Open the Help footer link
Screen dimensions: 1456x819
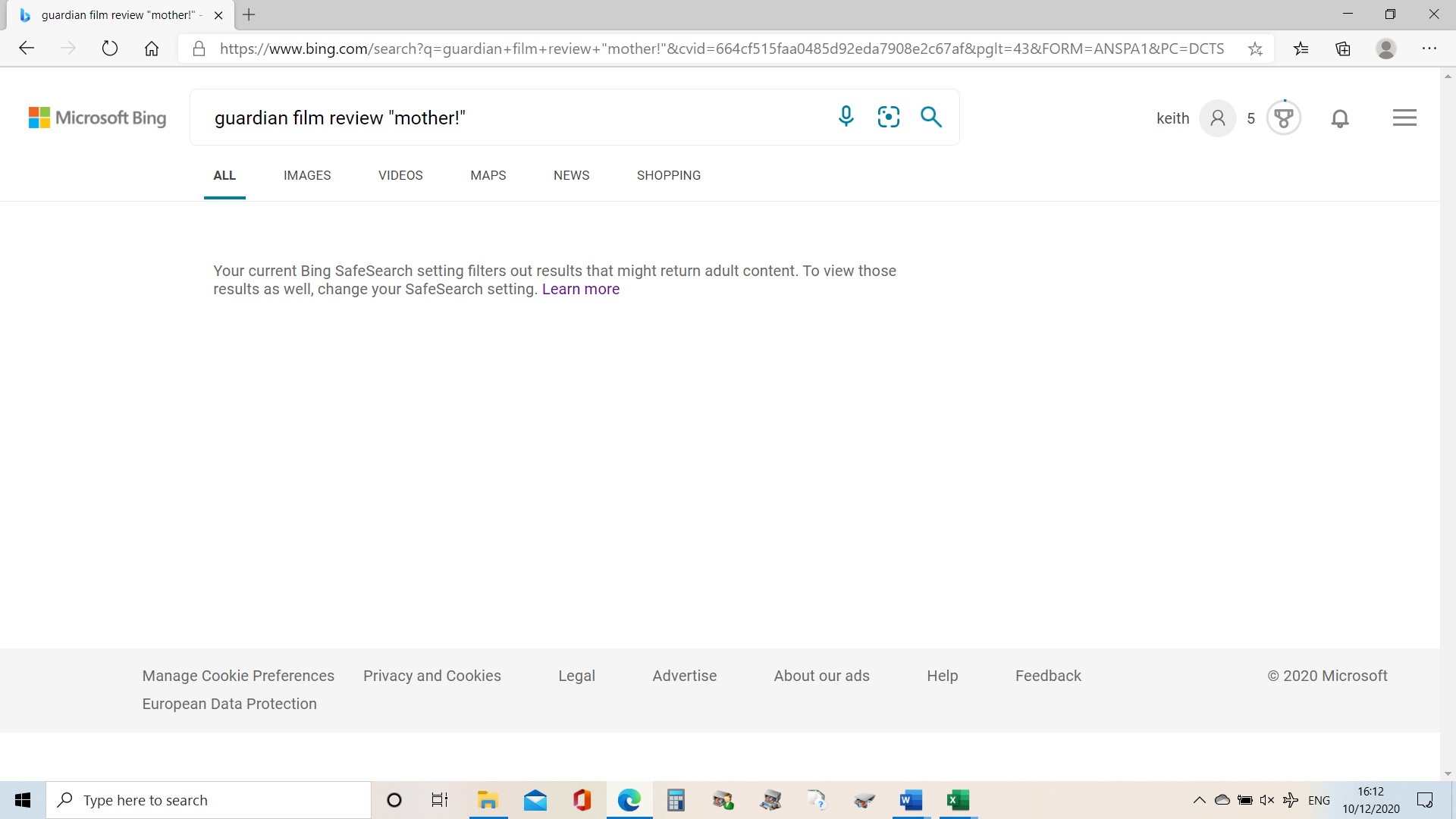tap(943, 676)
